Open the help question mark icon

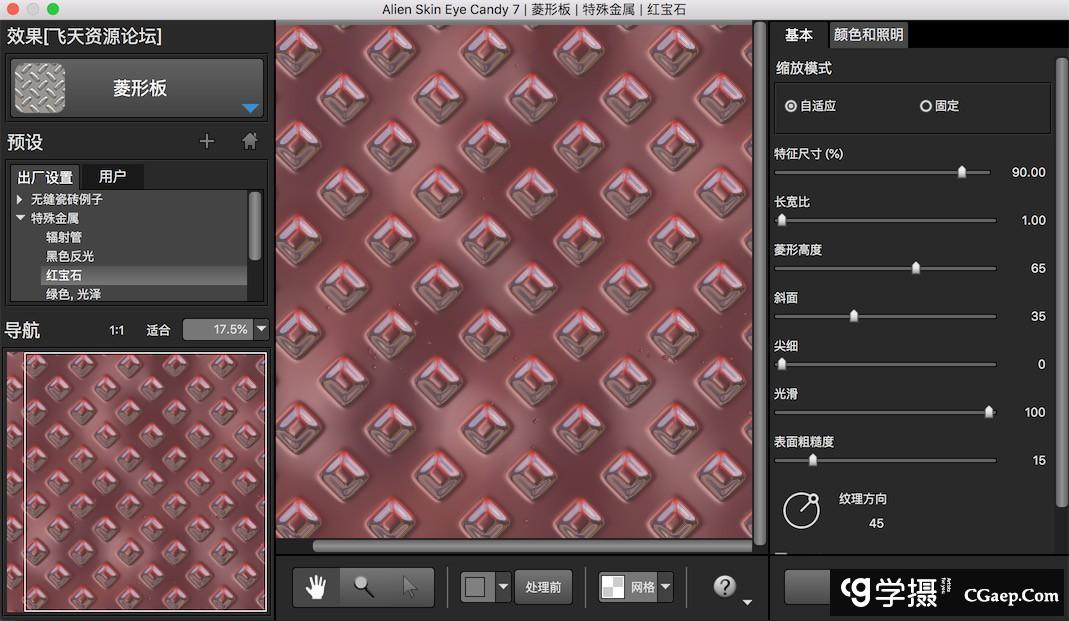pyautogui.click(x=725, y=587)
